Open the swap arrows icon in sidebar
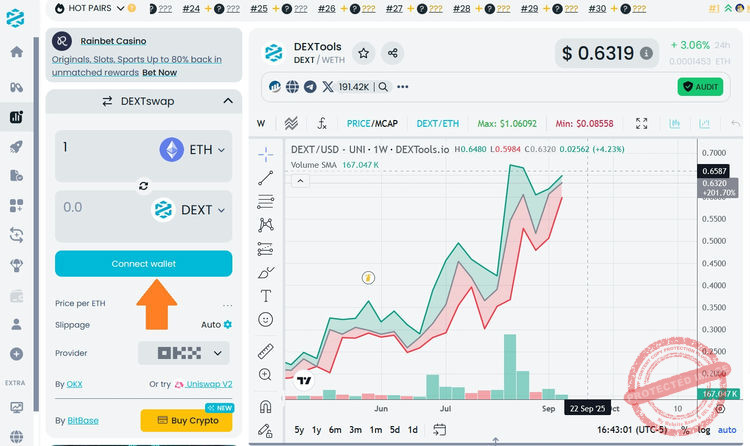This screenshot has width=750, height=446. point(16,235)
